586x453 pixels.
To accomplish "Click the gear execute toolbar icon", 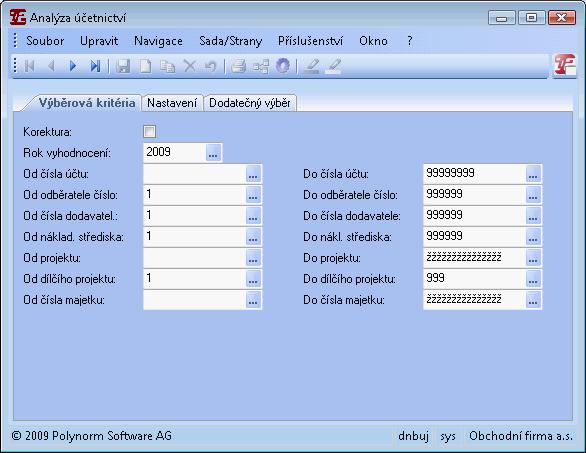I will coord(283,66).
